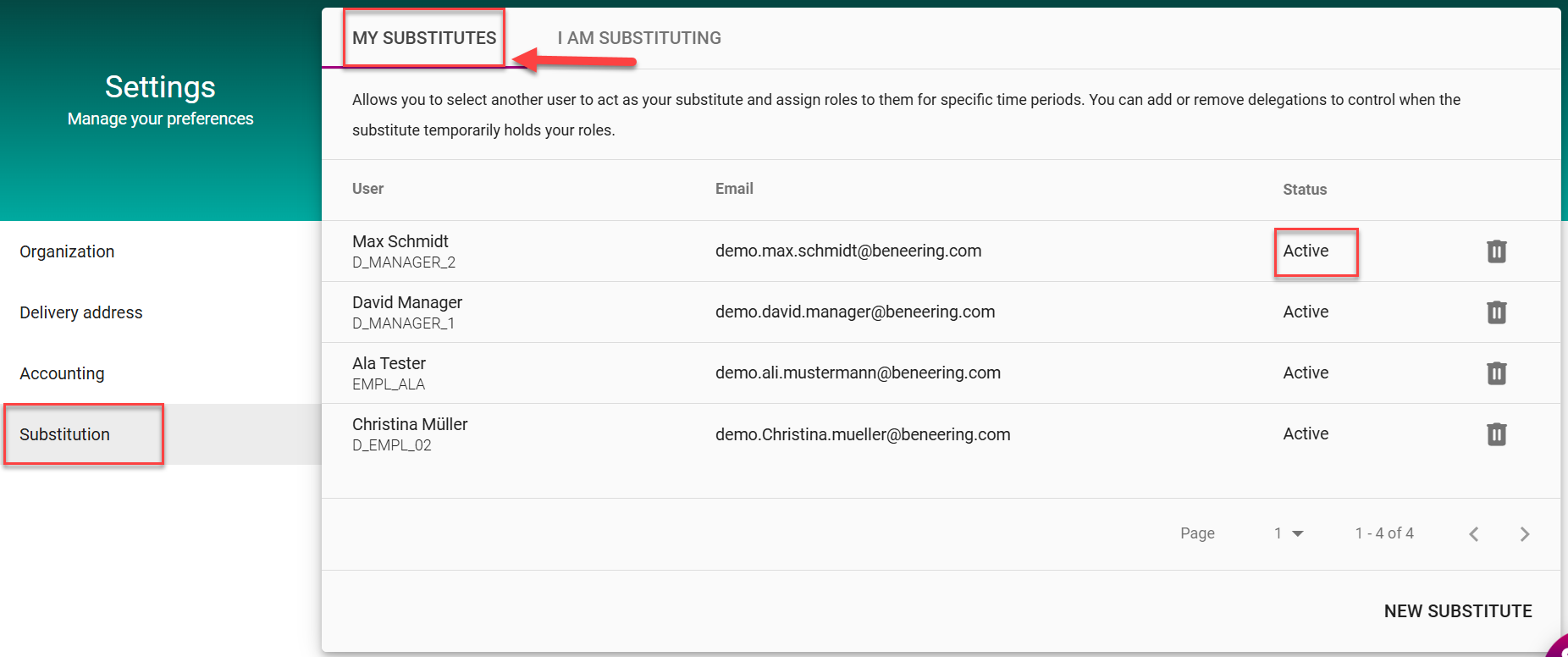Go to the next page arrow
Viewport: 1568px width, 657px height.
(x=1524, y=534)
